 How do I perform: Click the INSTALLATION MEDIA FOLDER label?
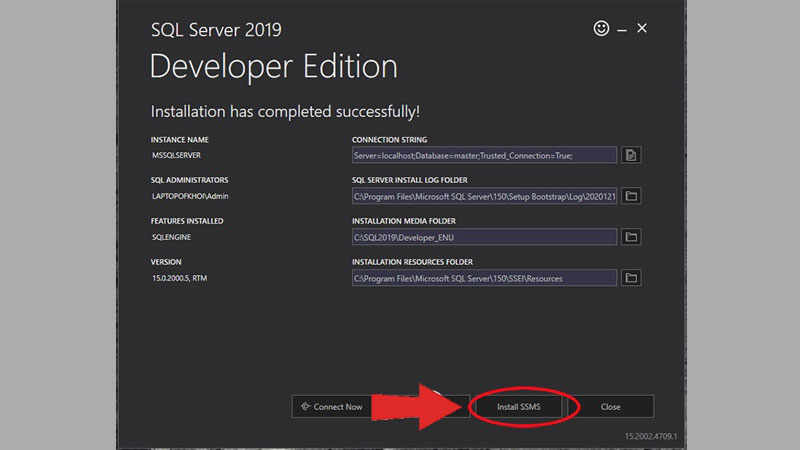pyautogui.click(x=404, y=221)
